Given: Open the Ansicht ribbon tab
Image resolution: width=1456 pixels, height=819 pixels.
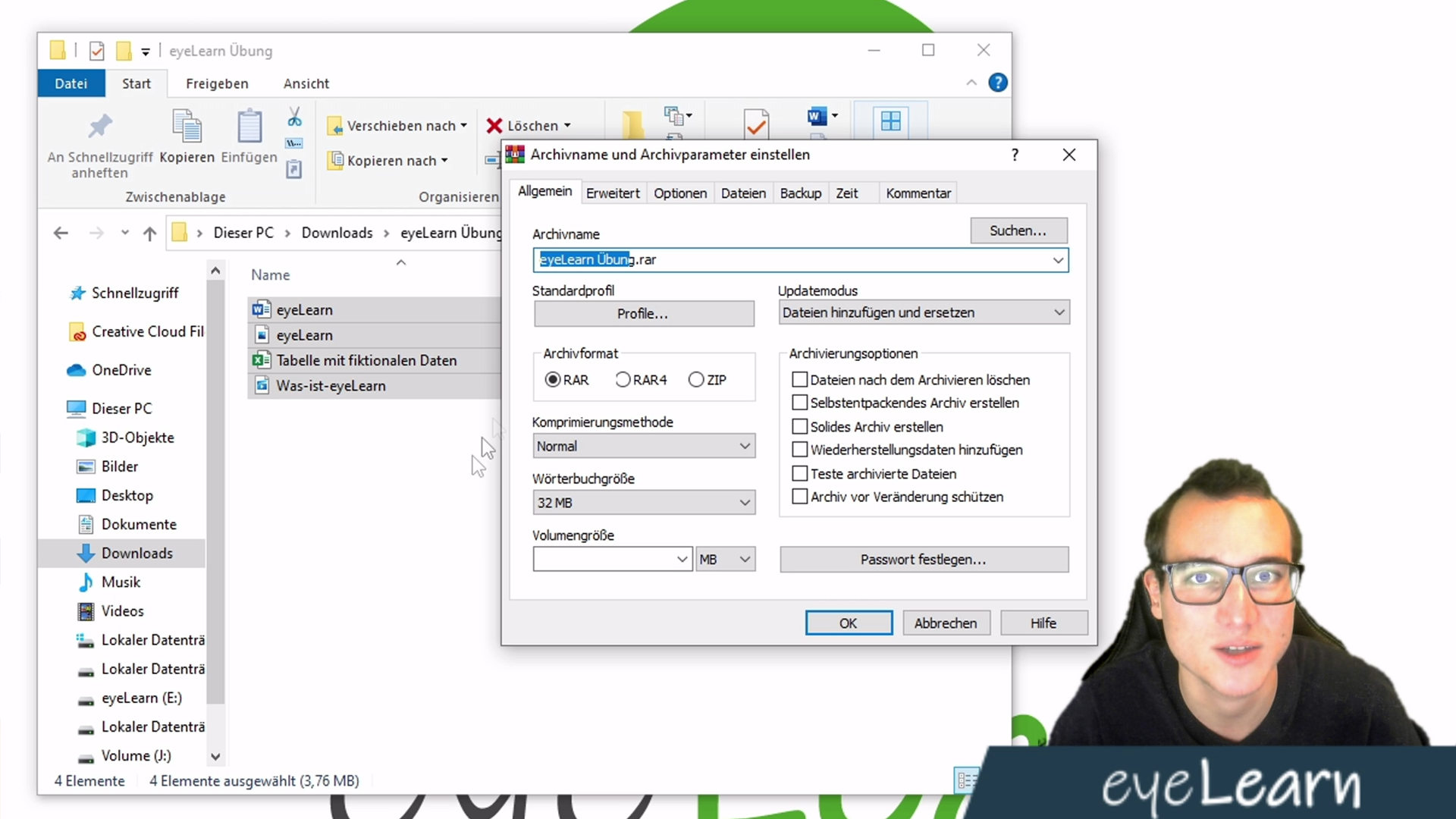Looking at the screenshot, I should click(306, 83).
